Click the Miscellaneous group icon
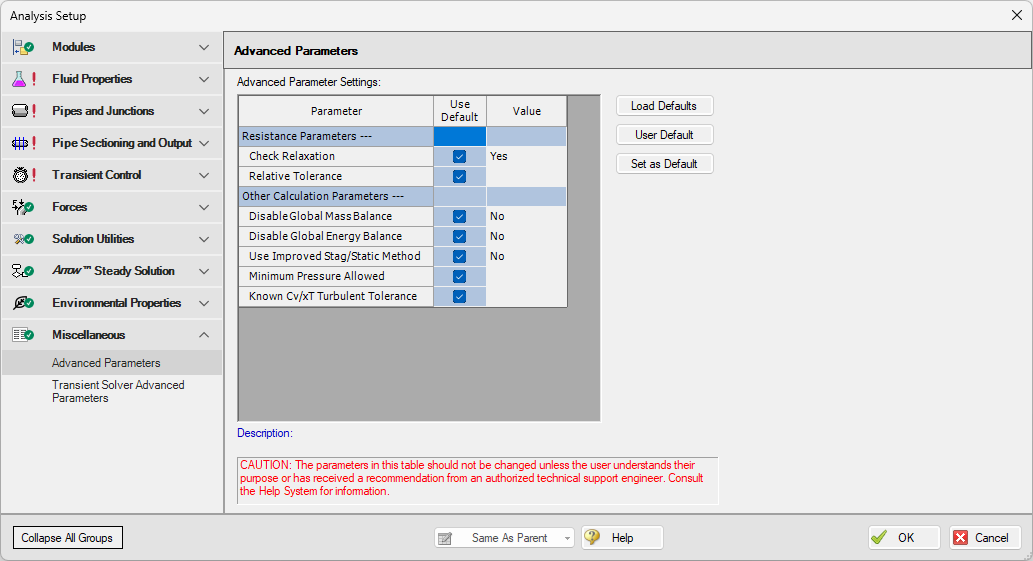This screenshot has width=1033, height=561. pos(23,335)
